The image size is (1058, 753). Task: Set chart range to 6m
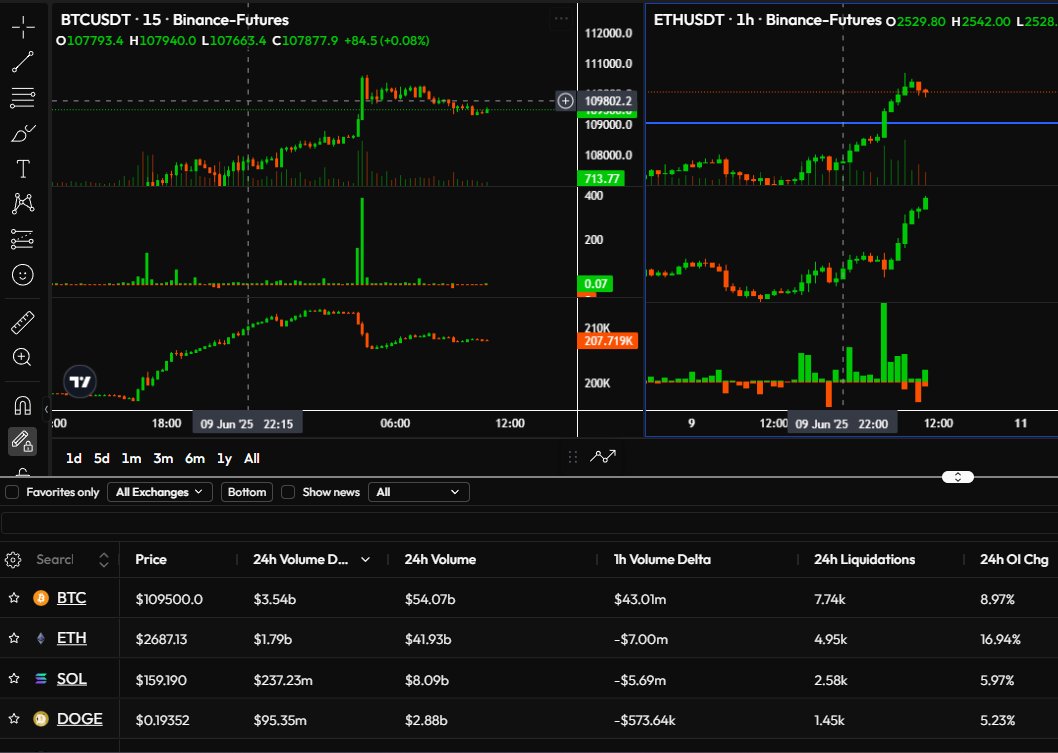(194, 458)
